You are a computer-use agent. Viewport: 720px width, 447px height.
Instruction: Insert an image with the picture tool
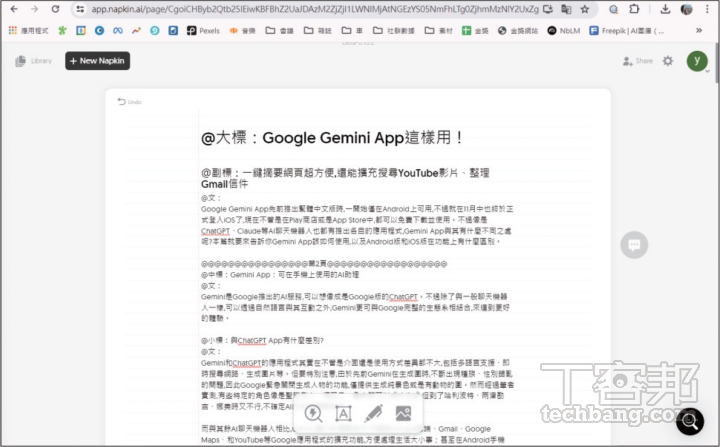point(403,413)
